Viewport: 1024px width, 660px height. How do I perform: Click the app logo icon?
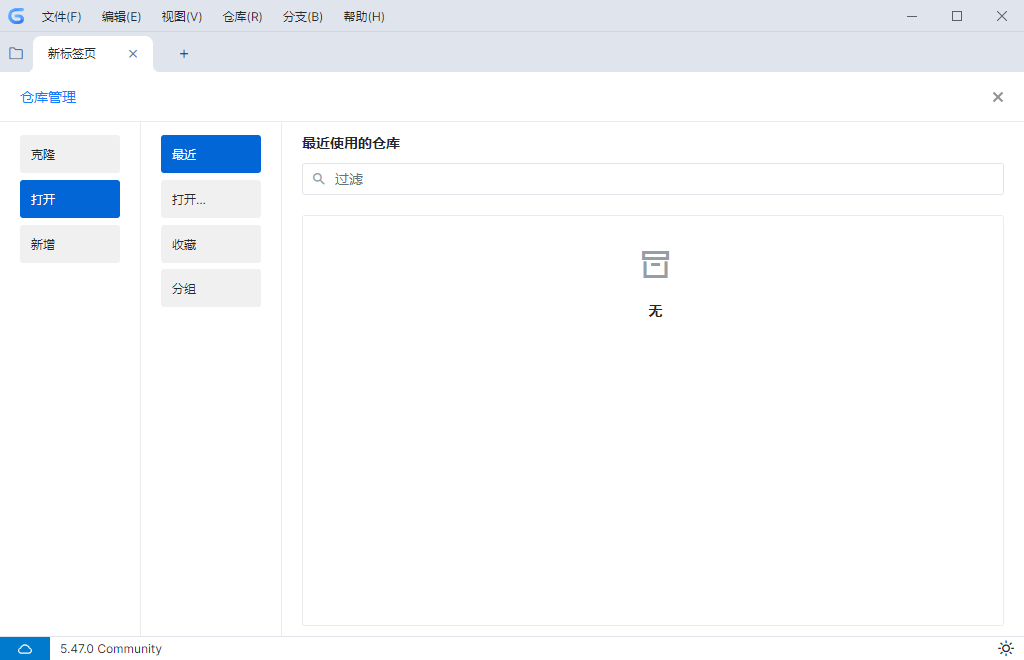(16, 16)
